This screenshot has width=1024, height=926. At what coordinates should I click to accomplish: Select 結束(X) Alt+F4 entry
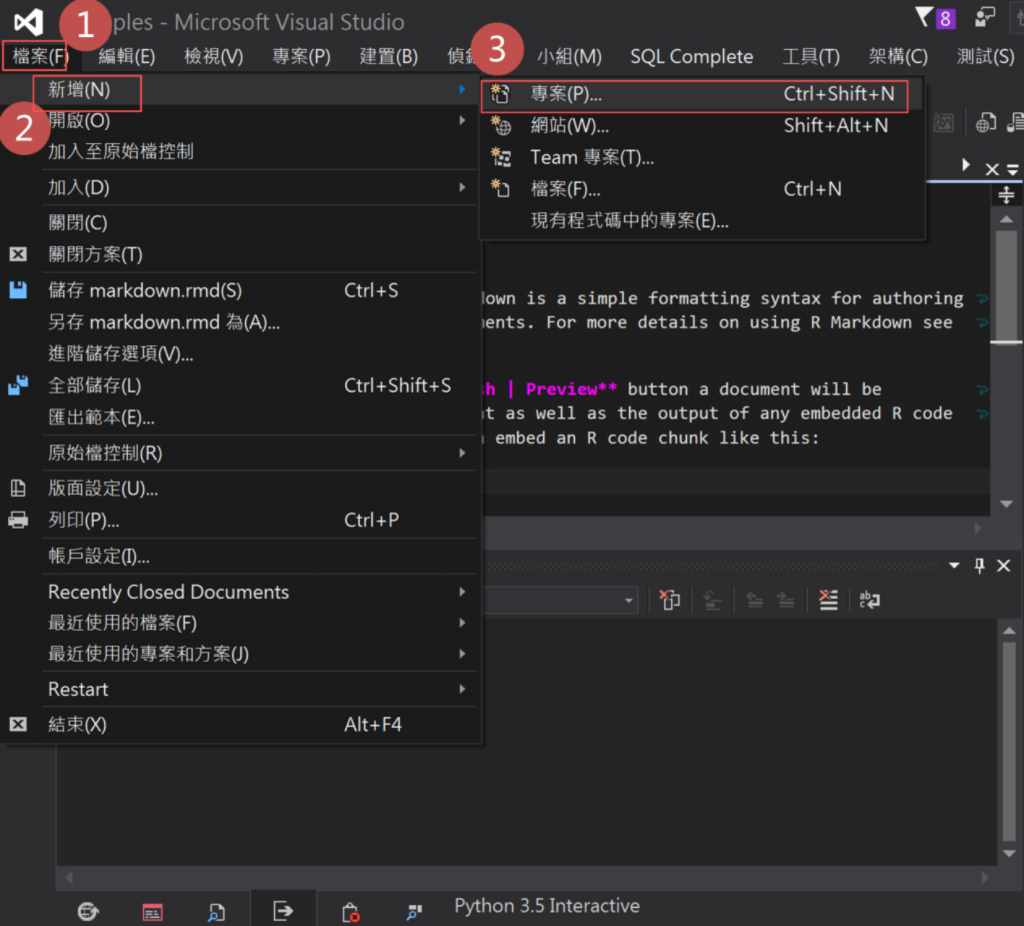(240, 724)
